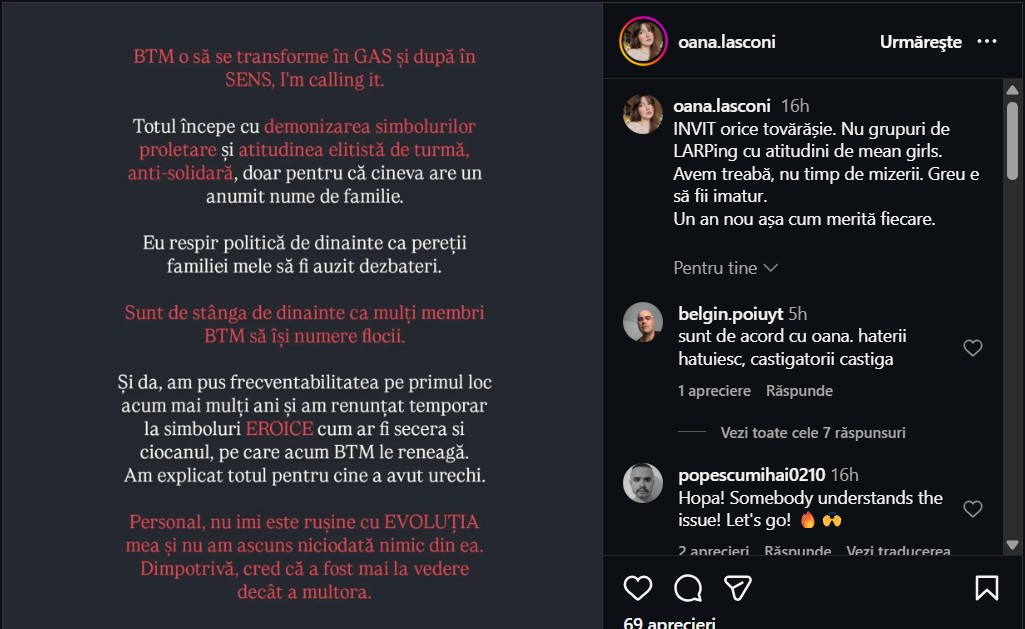Open the oana.lasconi username in the header

727,42
